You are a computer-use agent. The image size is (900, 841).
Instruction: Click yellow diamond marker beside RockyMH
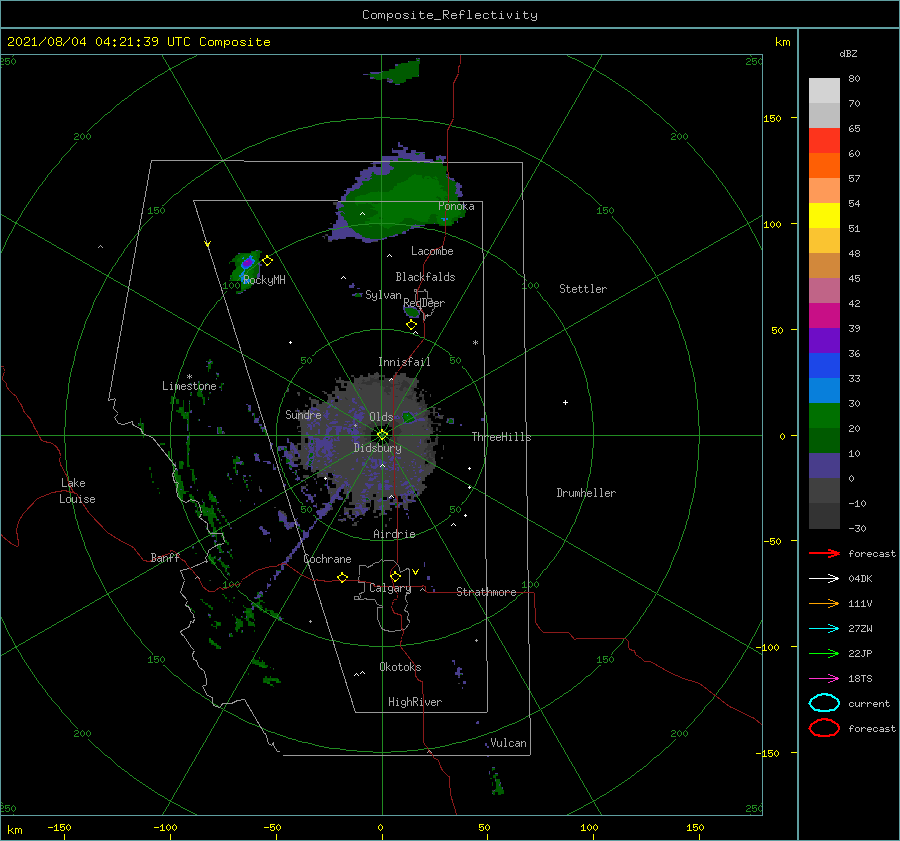tap(267, 261)
